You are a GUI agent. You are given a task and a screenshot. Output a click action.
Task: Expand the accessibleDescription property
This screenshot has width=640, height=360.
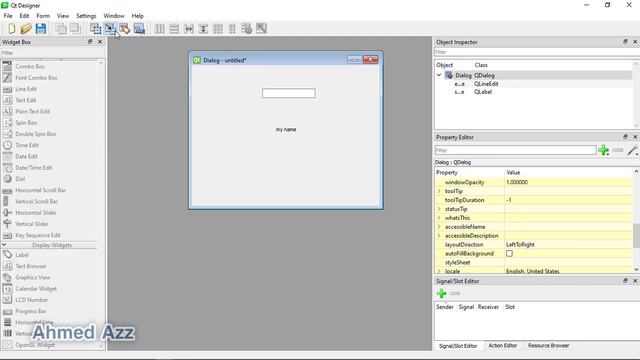[439, 236]
